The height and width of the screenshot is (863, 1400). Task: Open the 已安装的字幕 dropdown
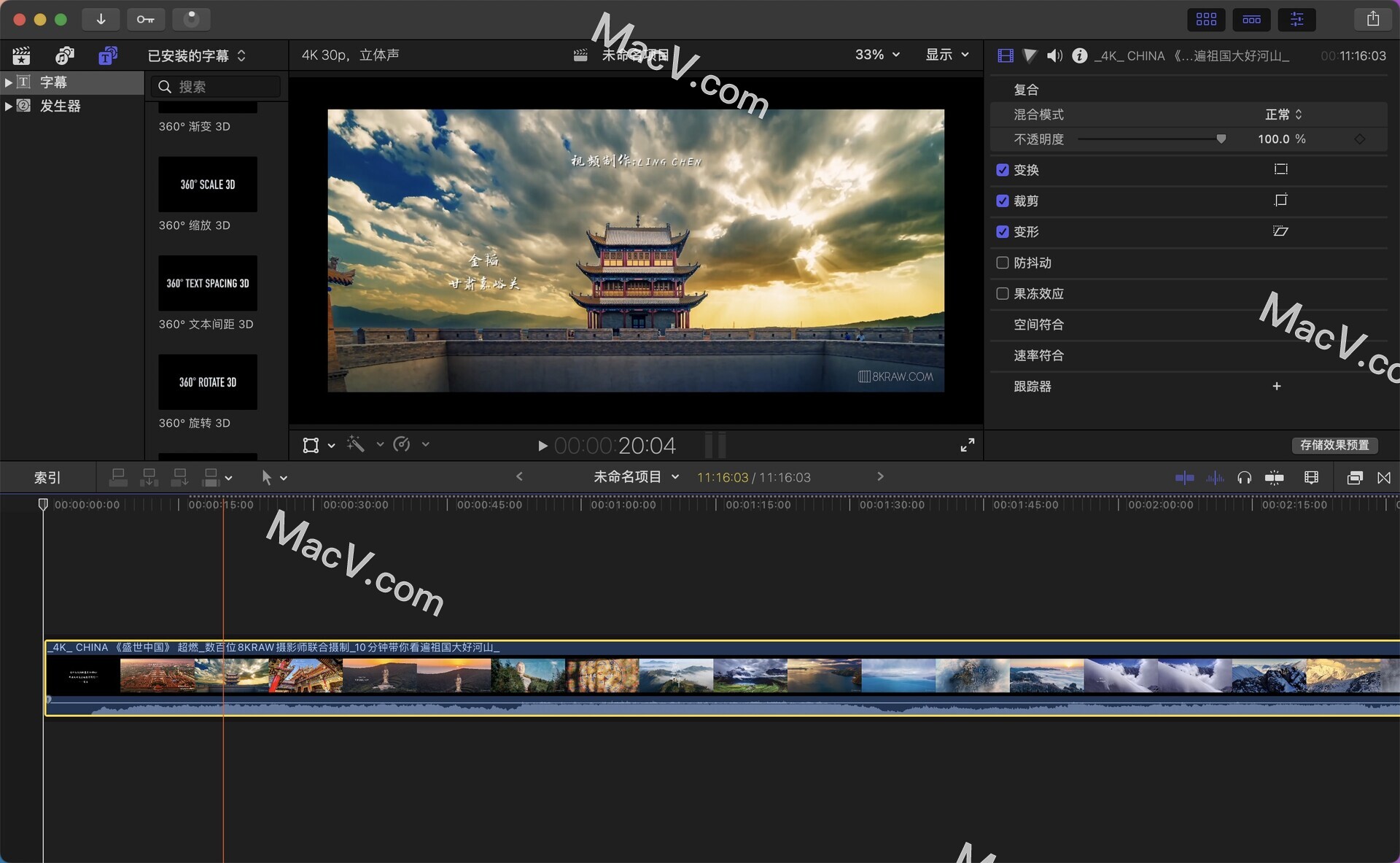click(197, 55)
